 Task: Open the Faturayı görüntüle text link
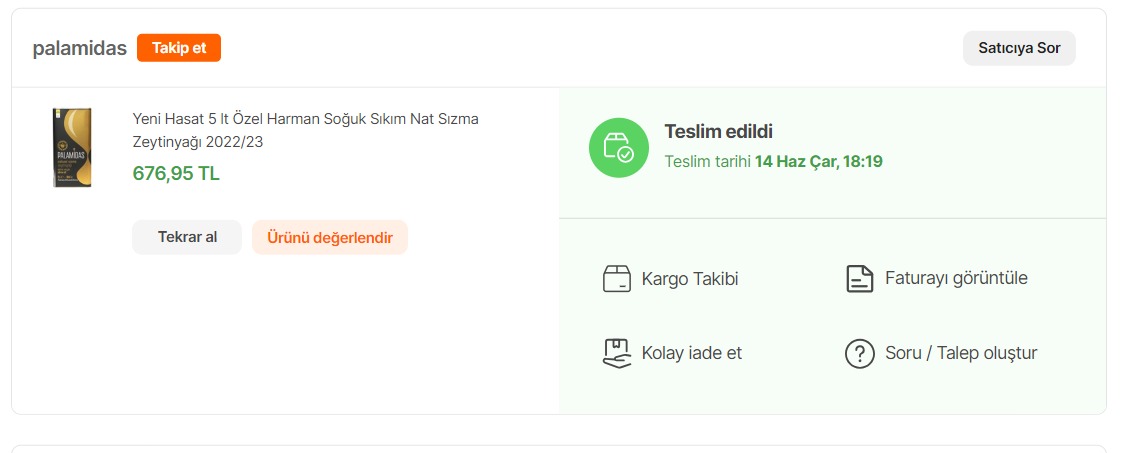956,278
